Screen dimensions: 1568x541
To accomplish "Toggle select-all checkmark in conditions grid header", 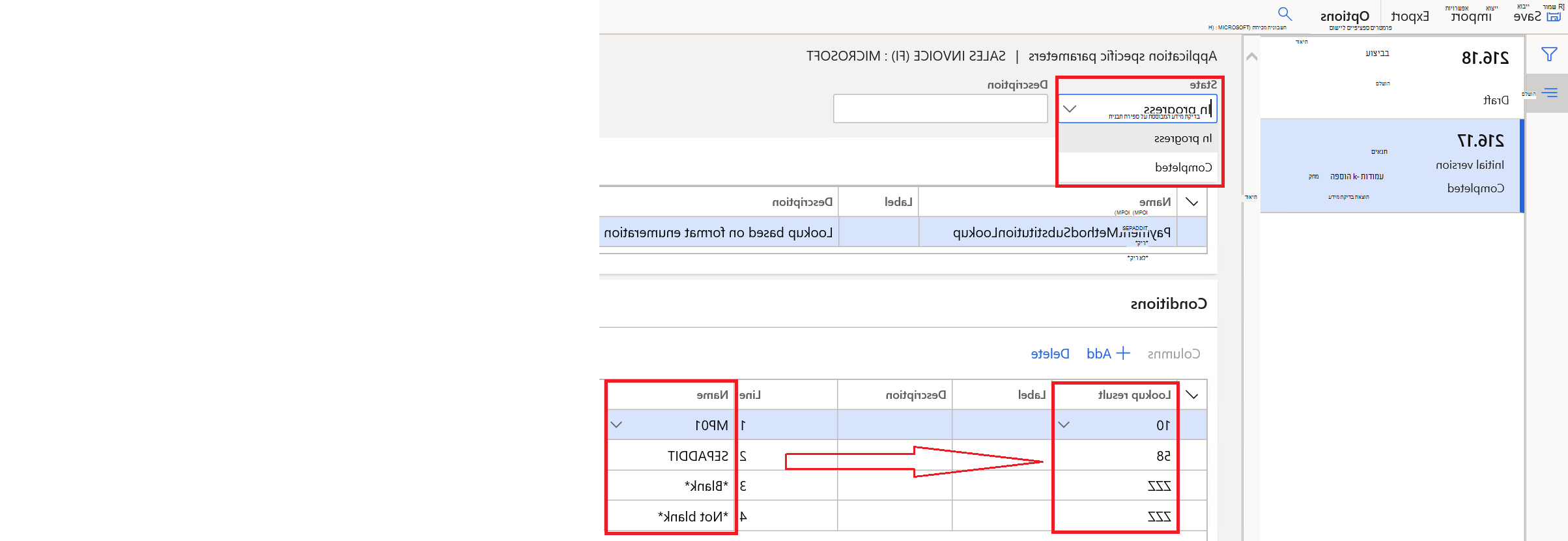I will [1192, 395].
